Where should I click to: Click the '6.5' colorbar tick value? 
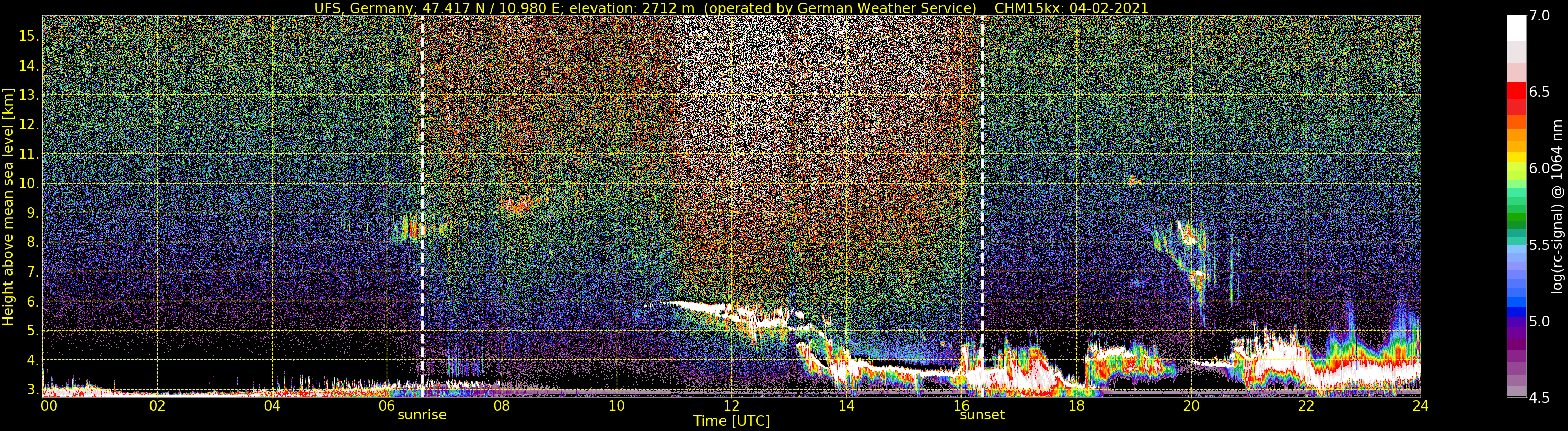pyautogui.click(x=1539, y=92)
